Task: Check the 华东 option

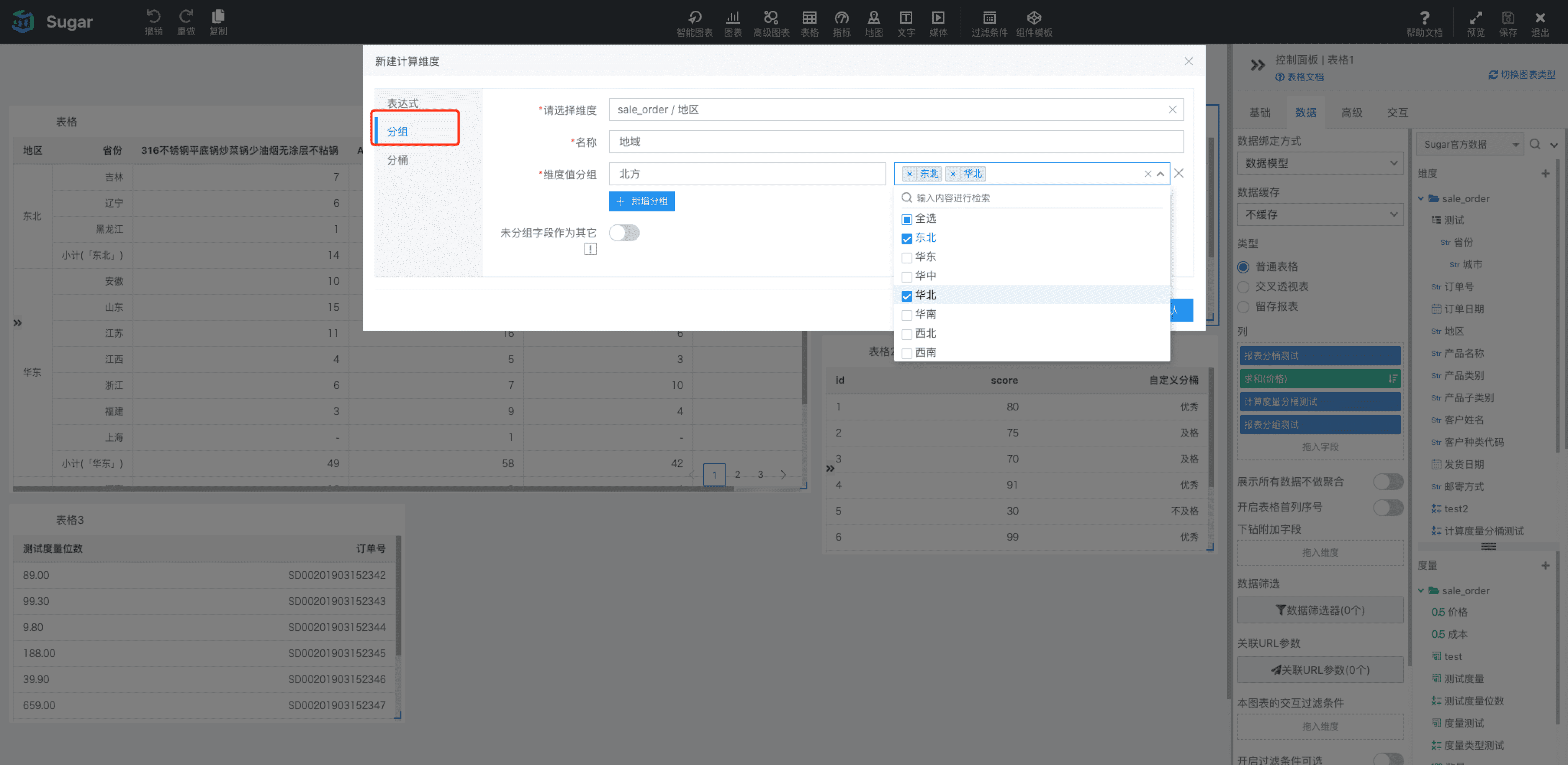Action: tap(907, 257)
